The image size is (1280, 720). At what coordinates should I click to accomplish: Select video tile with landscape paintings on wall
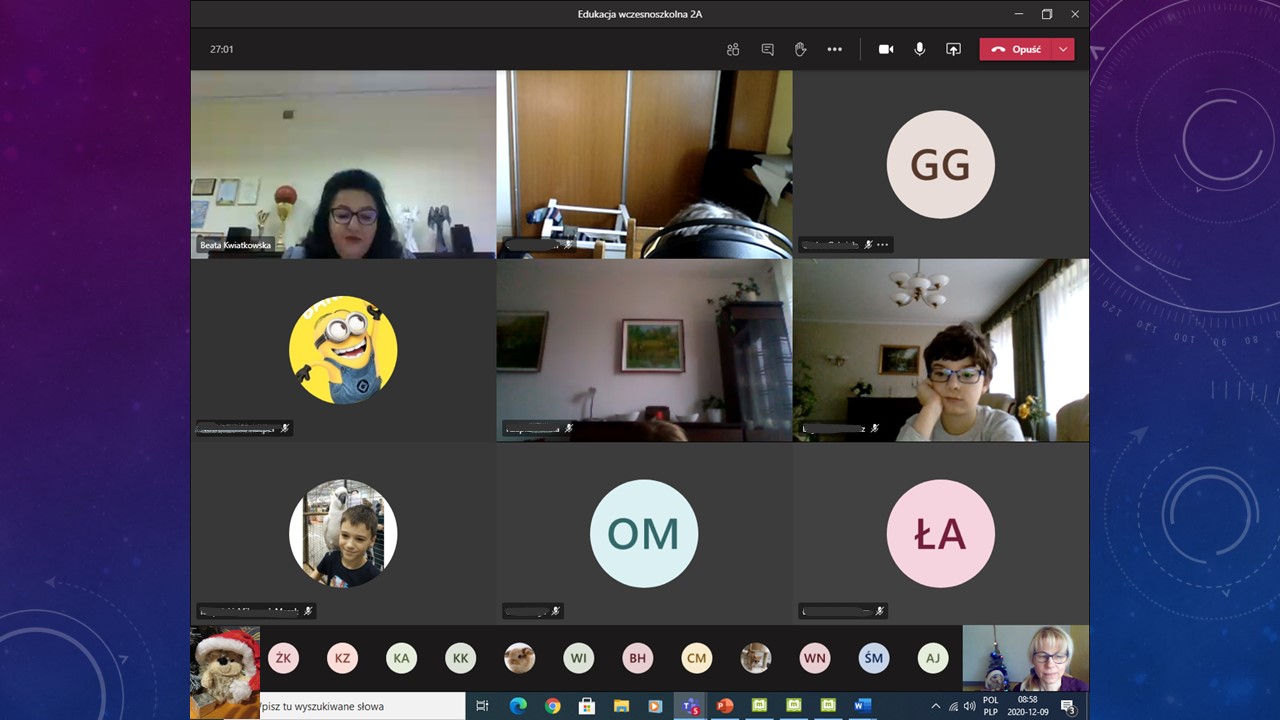pos(644,350)
